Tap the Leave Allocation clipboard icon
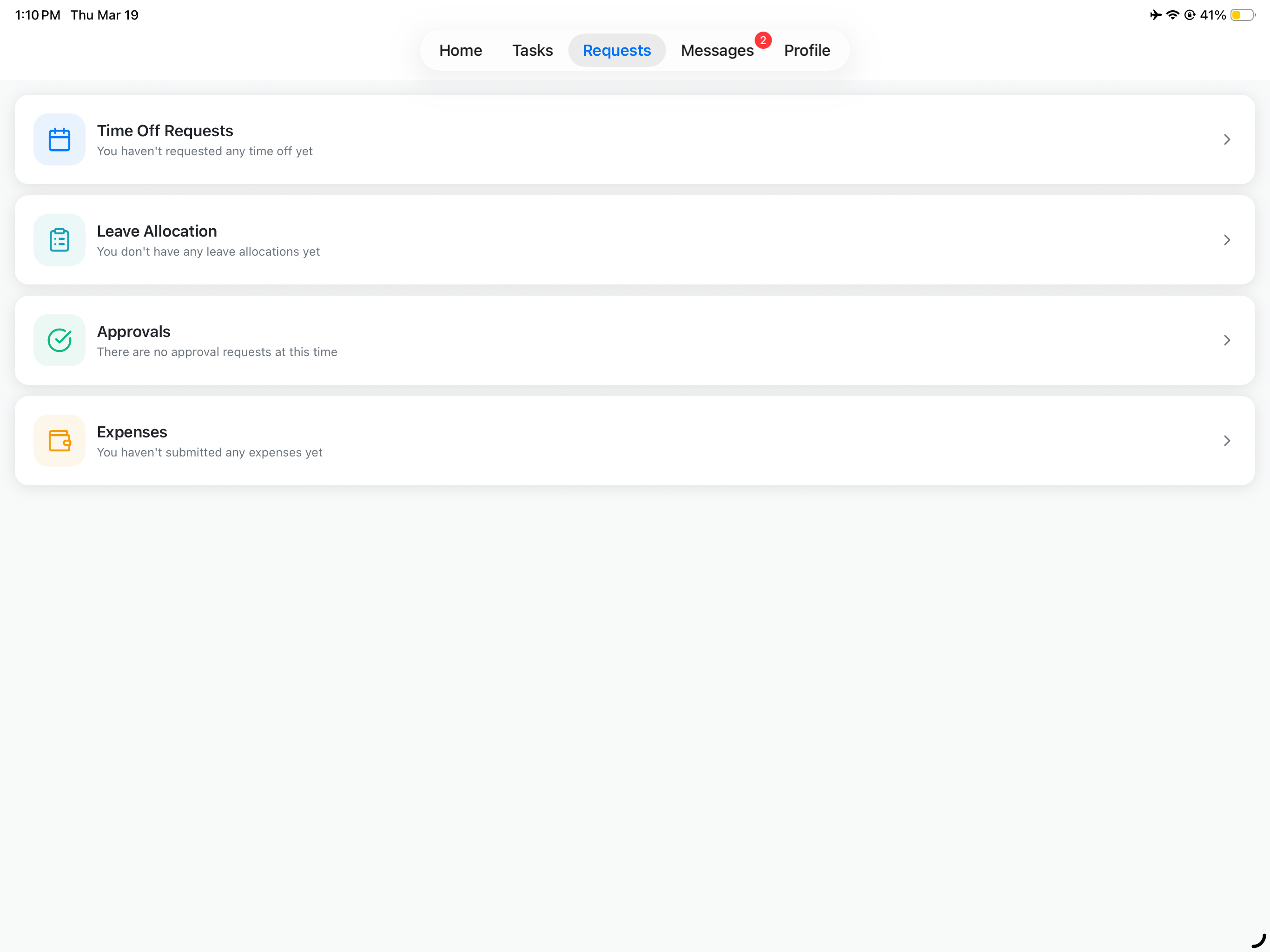The height and width of the screenshot is (952, 1270). pyautogui.click(x=59, y=240)
